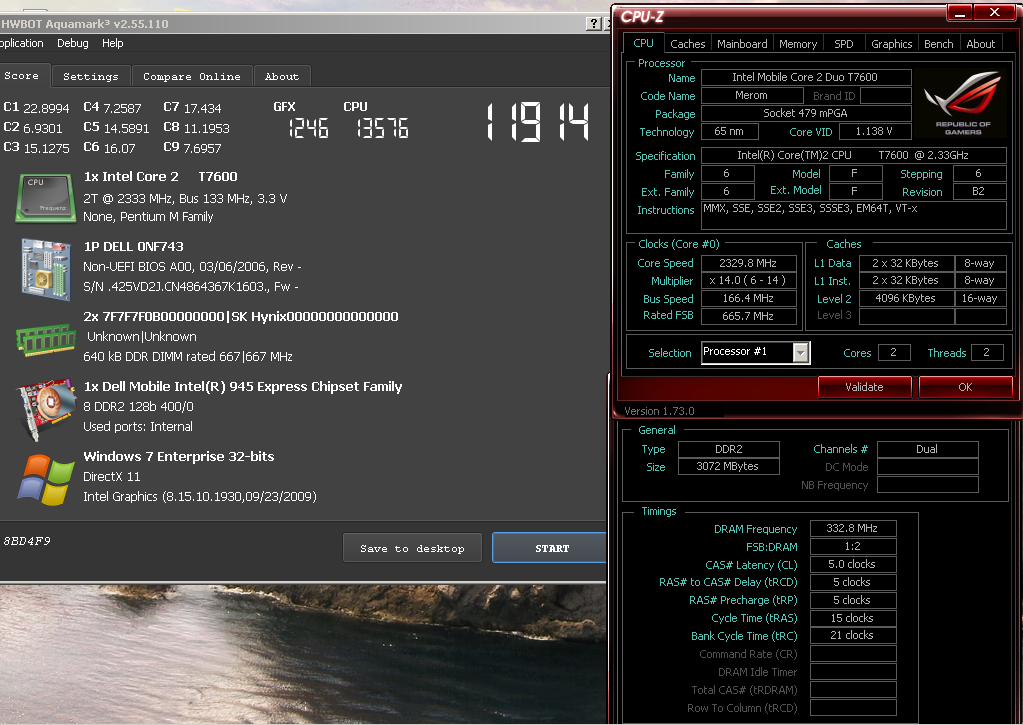Click the Specification field Intel(R) Core(TM)2 CPU T7600
The width and height of the screenshot is (1023, 725).
[853, 155]
